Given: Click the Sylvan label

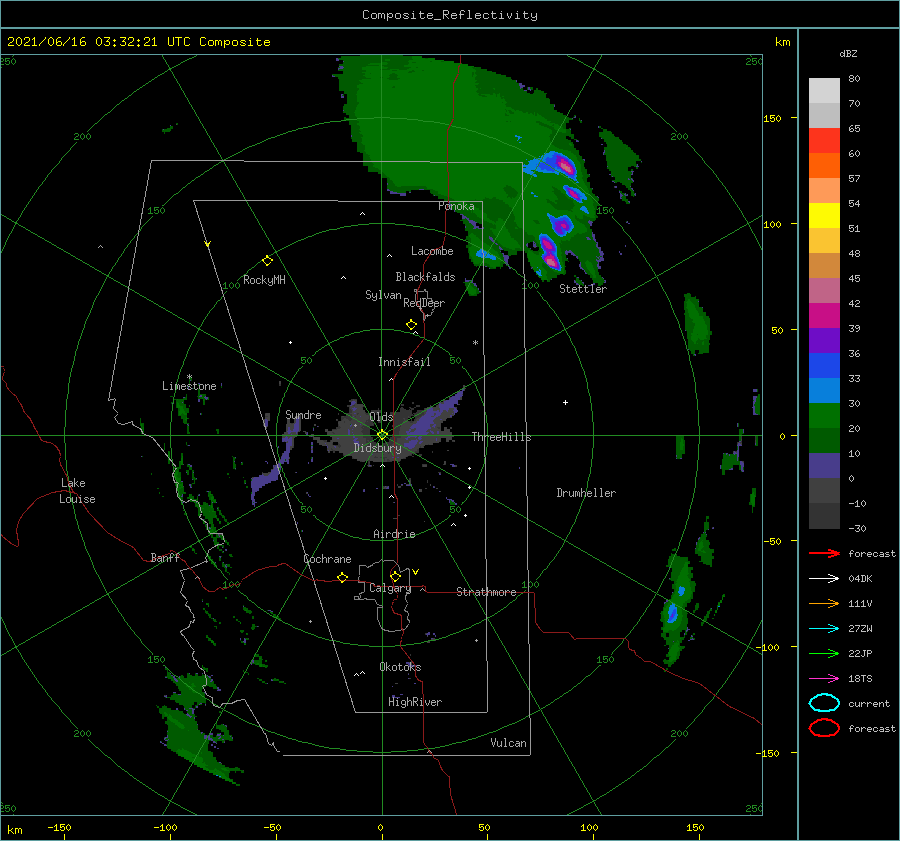Looking at the screenshot, I should click(383, 295).
